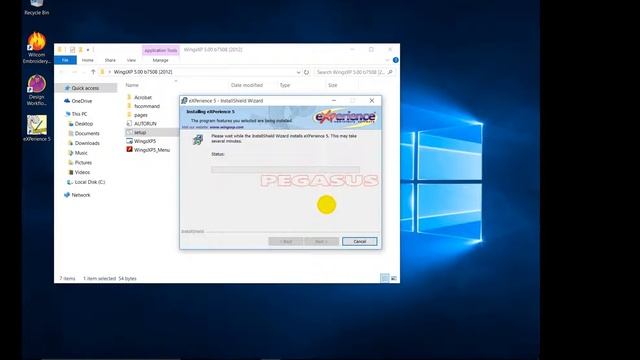
Task: Open the www.wingsxp.com website link
Action: click(227, 127)
